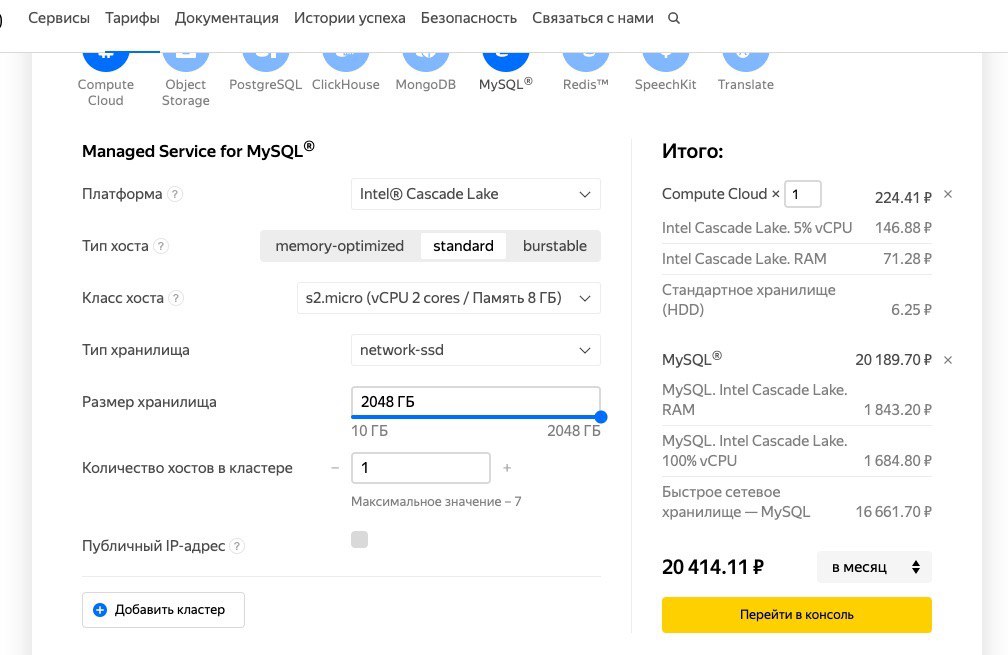Viewport: 1008px width, 655px height.
Task: Click the 'Managed Service for MySQL' heading
Action: click(x=198, y=150)
